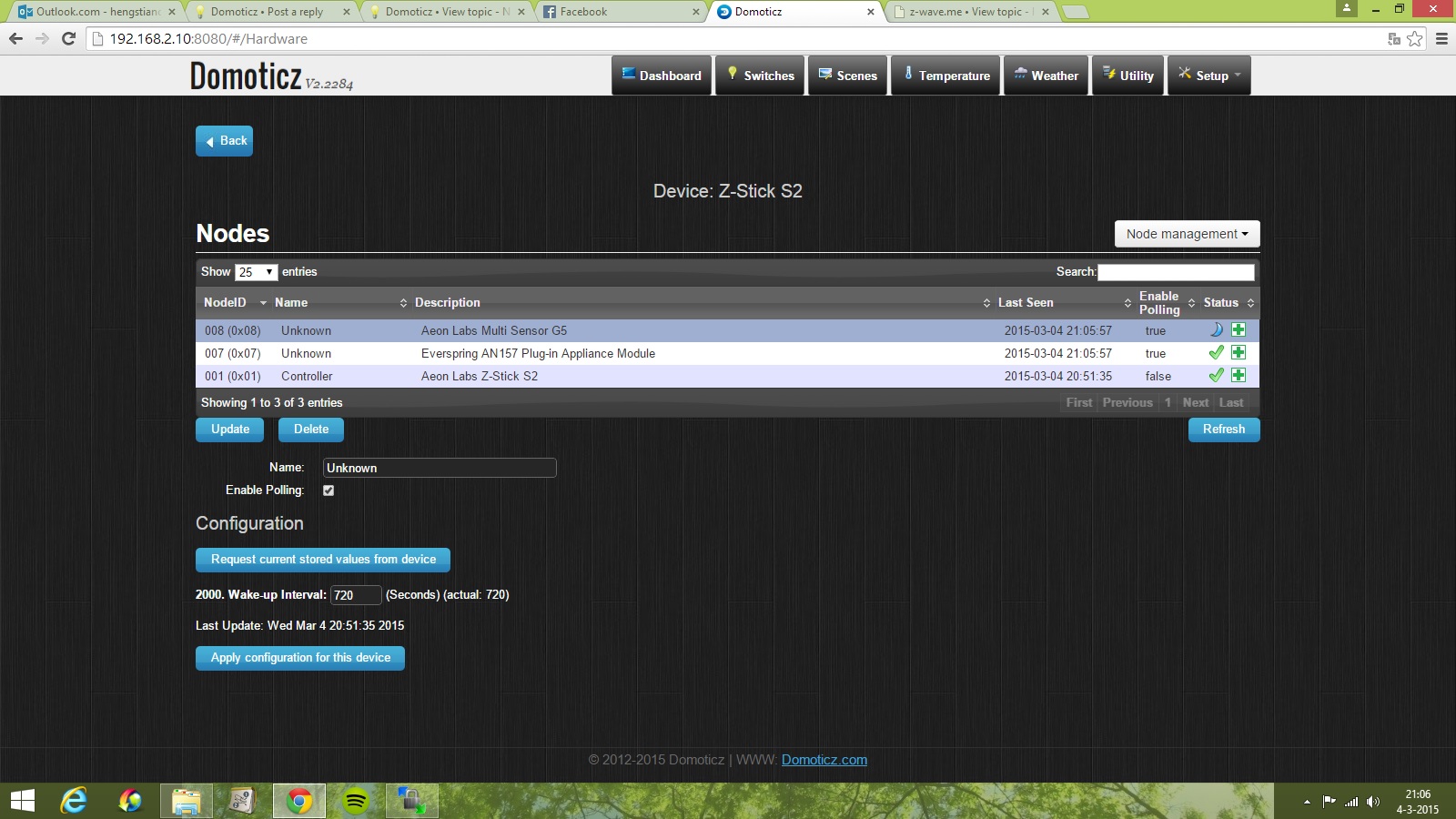The width and height of the screenshot is (1456, 819).
Task: Click the network signal tray icon
Action: [x=1351, y=802]
